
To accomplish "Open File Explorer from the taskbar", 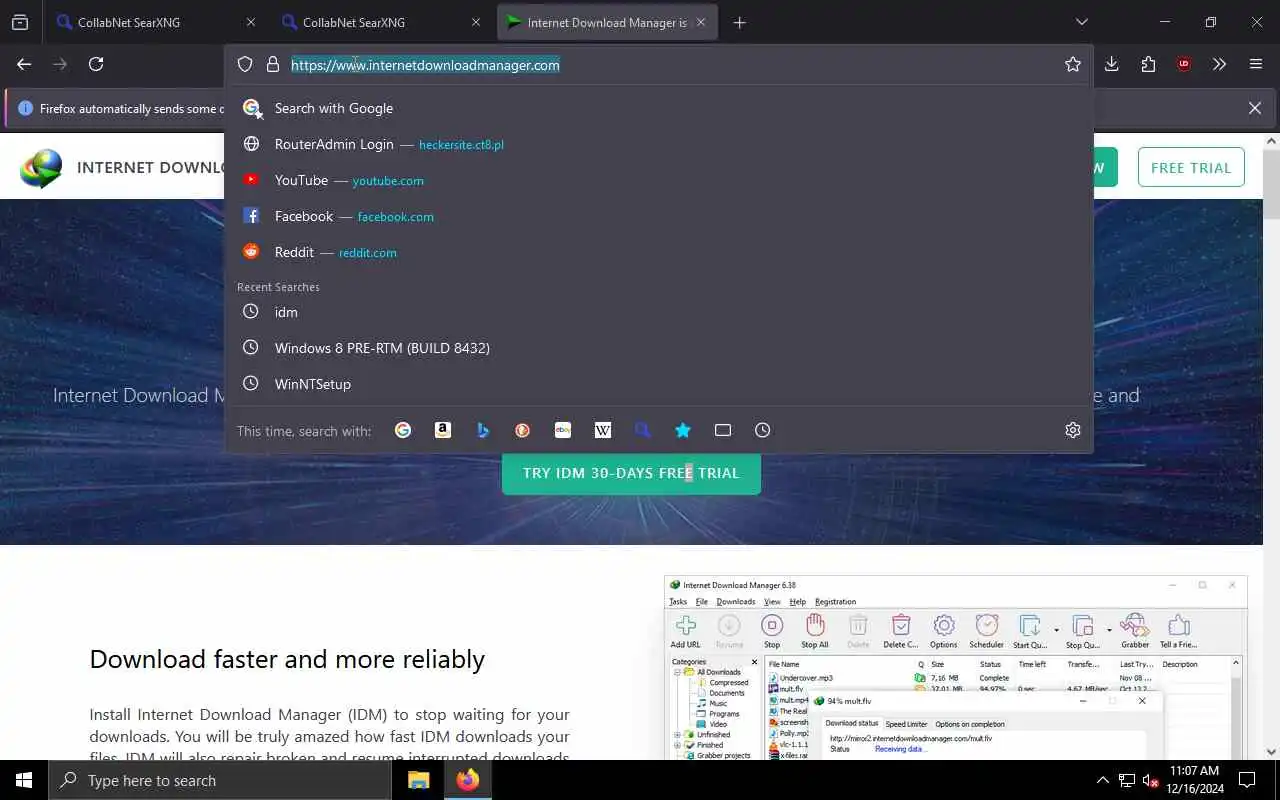I will click(418, 780).
